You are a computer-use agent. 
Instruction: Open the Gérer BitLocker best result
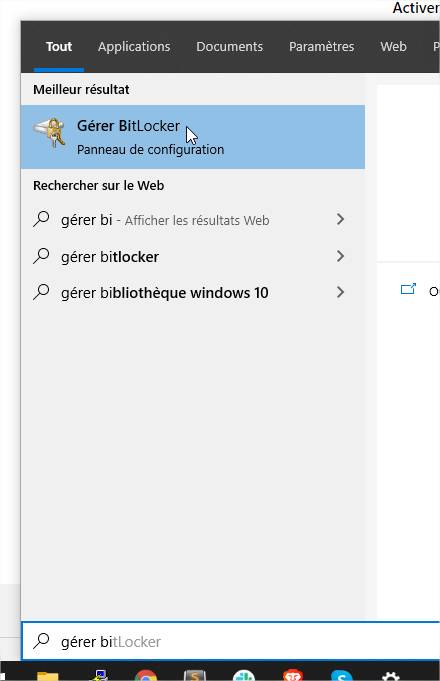[192, 137]
